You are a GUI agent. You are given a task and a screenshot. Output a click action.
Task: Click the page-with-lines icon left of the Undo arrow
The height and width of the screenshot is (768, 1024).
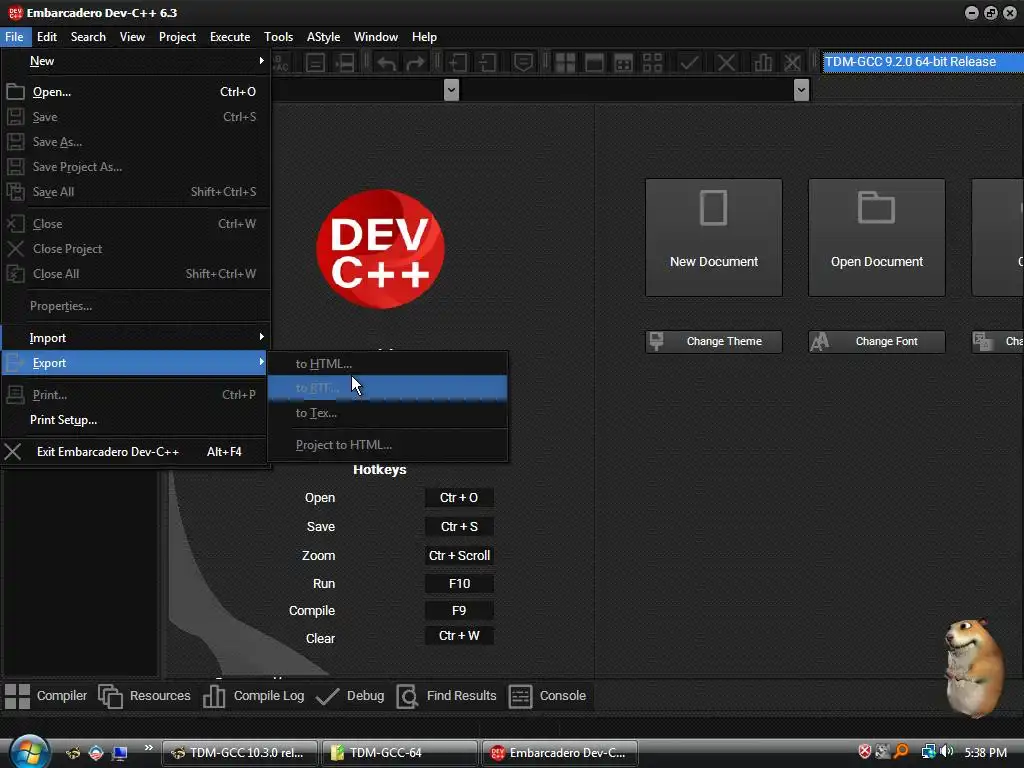(315, 63)
